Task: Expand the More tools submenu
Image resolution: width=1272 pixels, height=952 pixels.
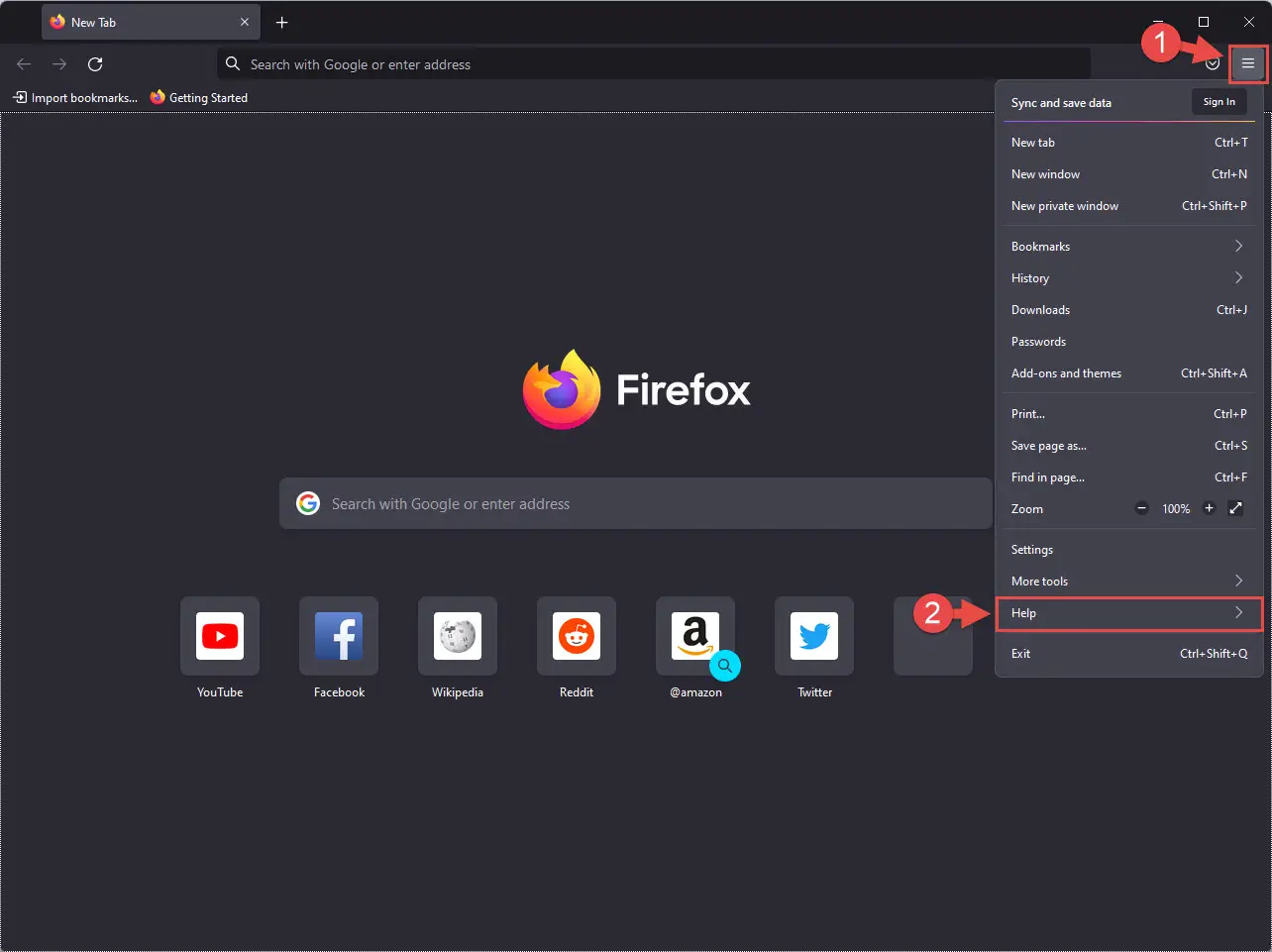Action: click(x=1129, y=582)
